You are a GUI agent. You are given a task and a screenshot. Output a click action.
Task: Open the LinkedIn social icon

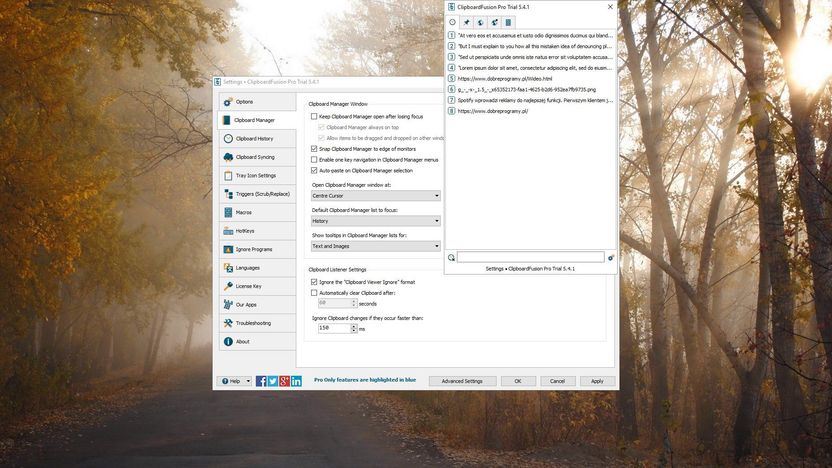(x=296, y=381)
